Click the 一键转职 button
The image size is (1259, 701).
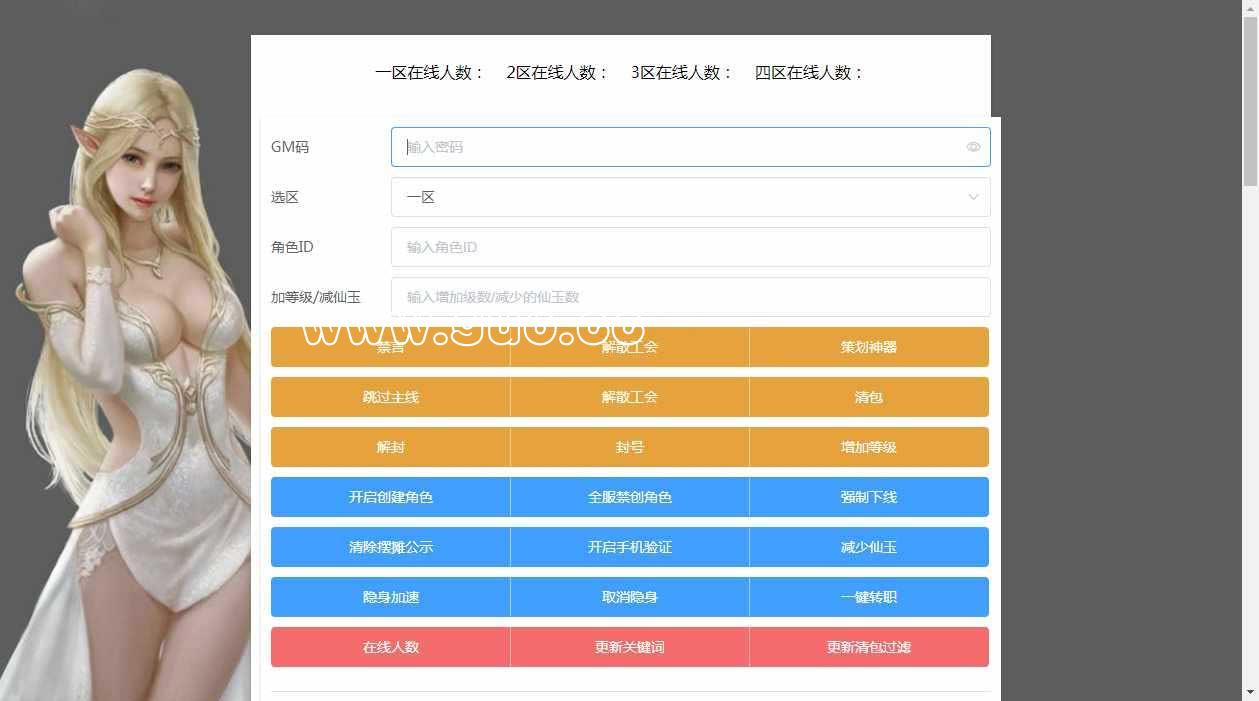(x=868, y=597)
